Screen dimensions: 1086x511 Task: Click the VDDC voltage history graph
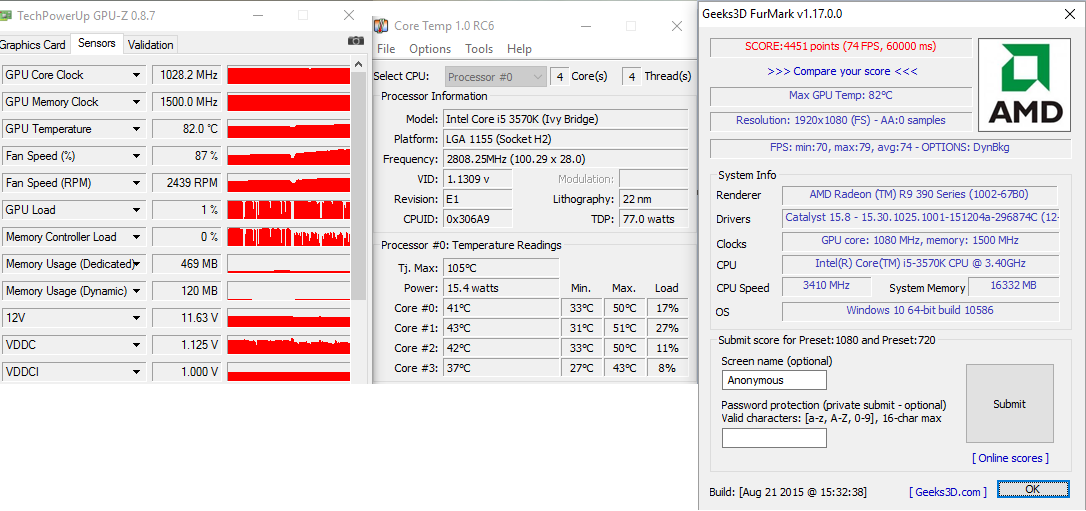[289, 345]
